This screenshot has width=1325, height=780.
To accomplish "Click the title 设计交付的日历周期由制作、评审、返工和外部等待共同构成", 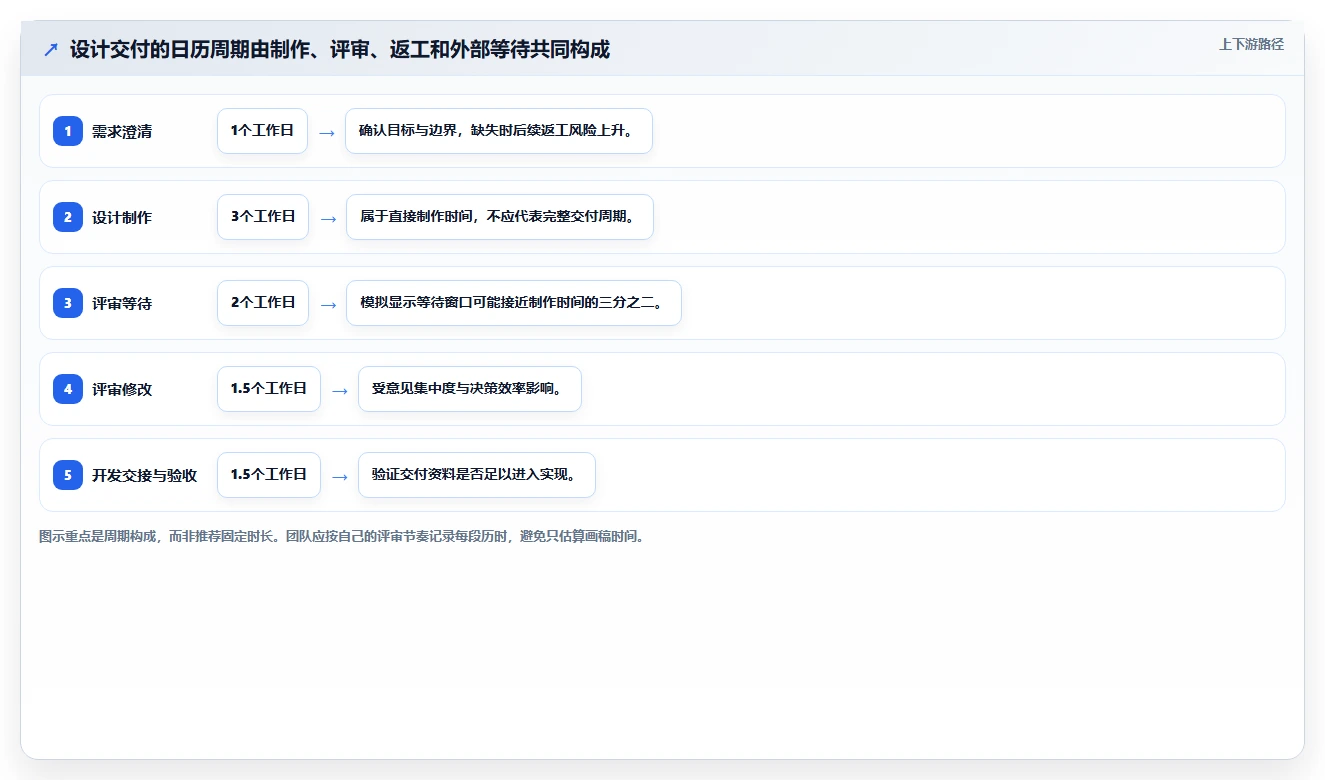I will click(x=340, y=49).
